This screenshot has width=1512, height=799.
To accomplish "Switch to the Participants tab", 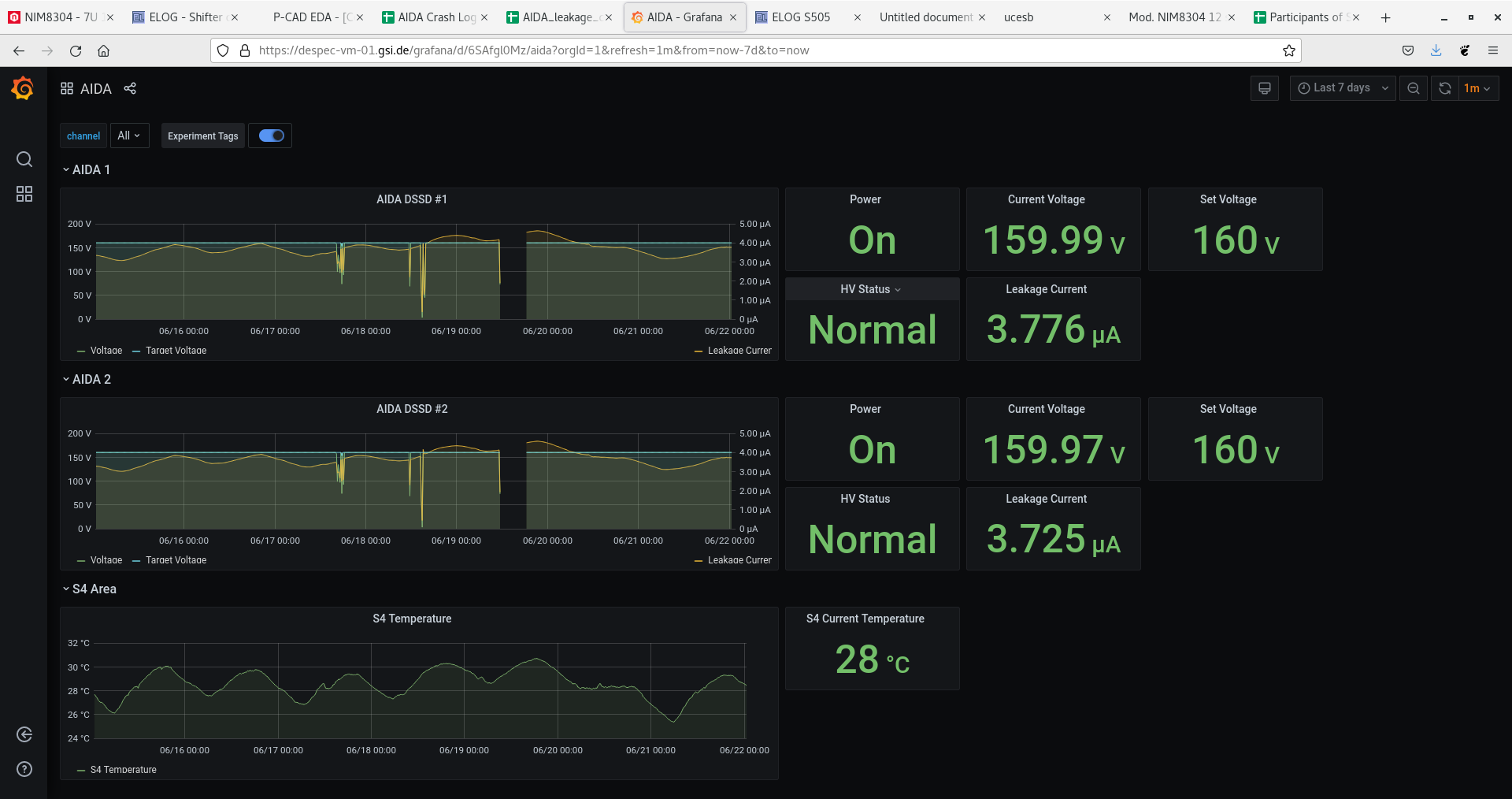I will [1306, 17].
